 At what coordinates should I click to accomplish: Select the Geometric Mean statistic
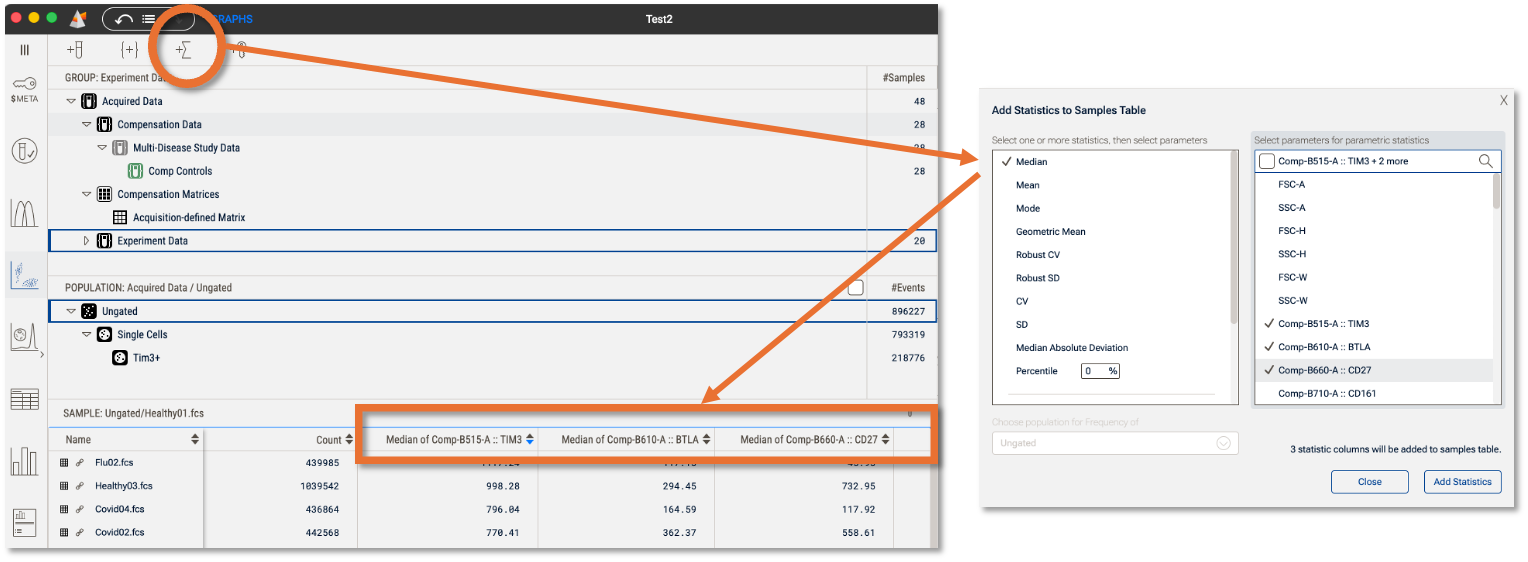1050,232
